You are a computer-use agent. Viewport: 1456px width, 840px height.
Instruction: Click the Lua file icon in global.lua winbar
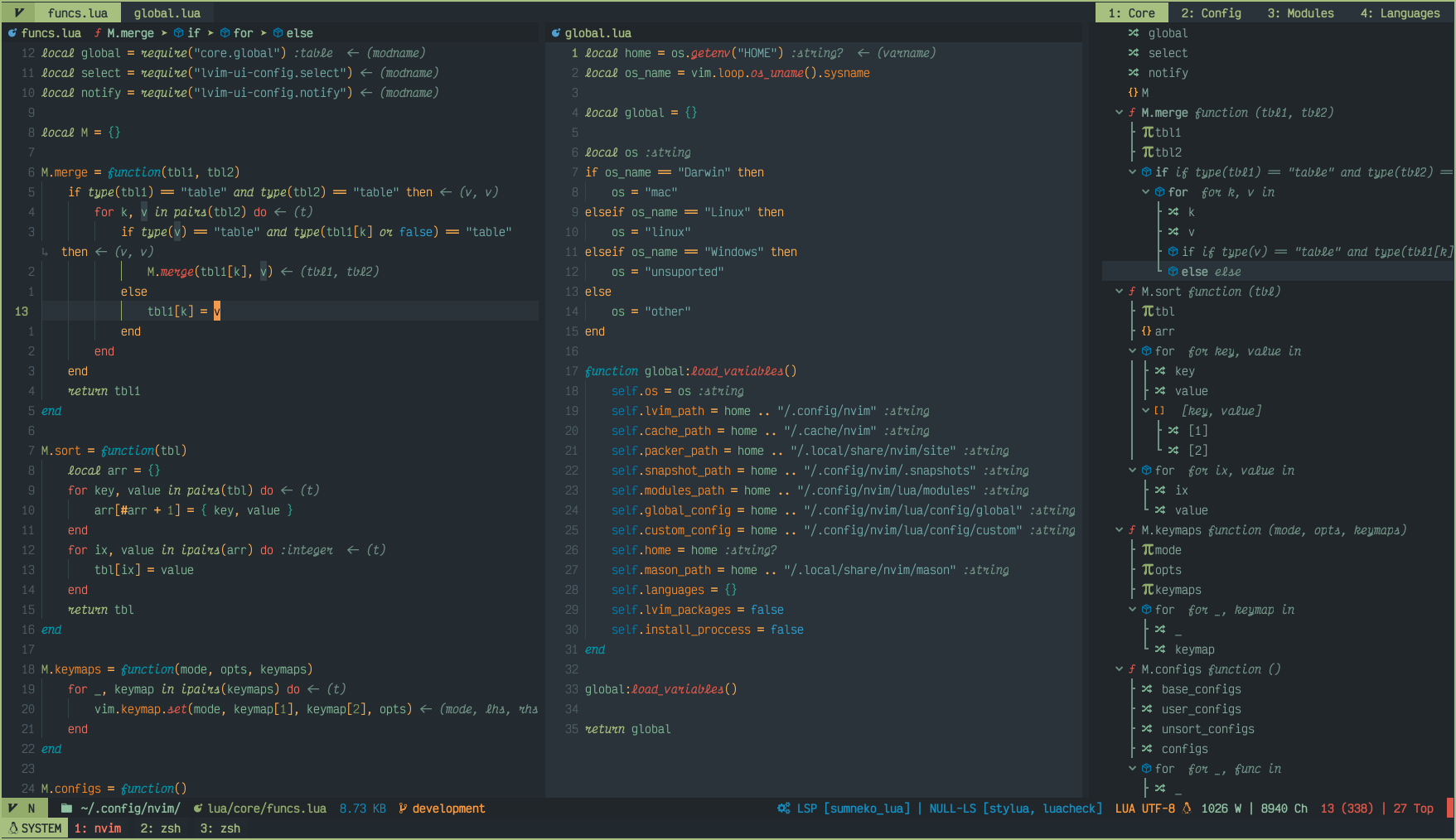point(556,33)
